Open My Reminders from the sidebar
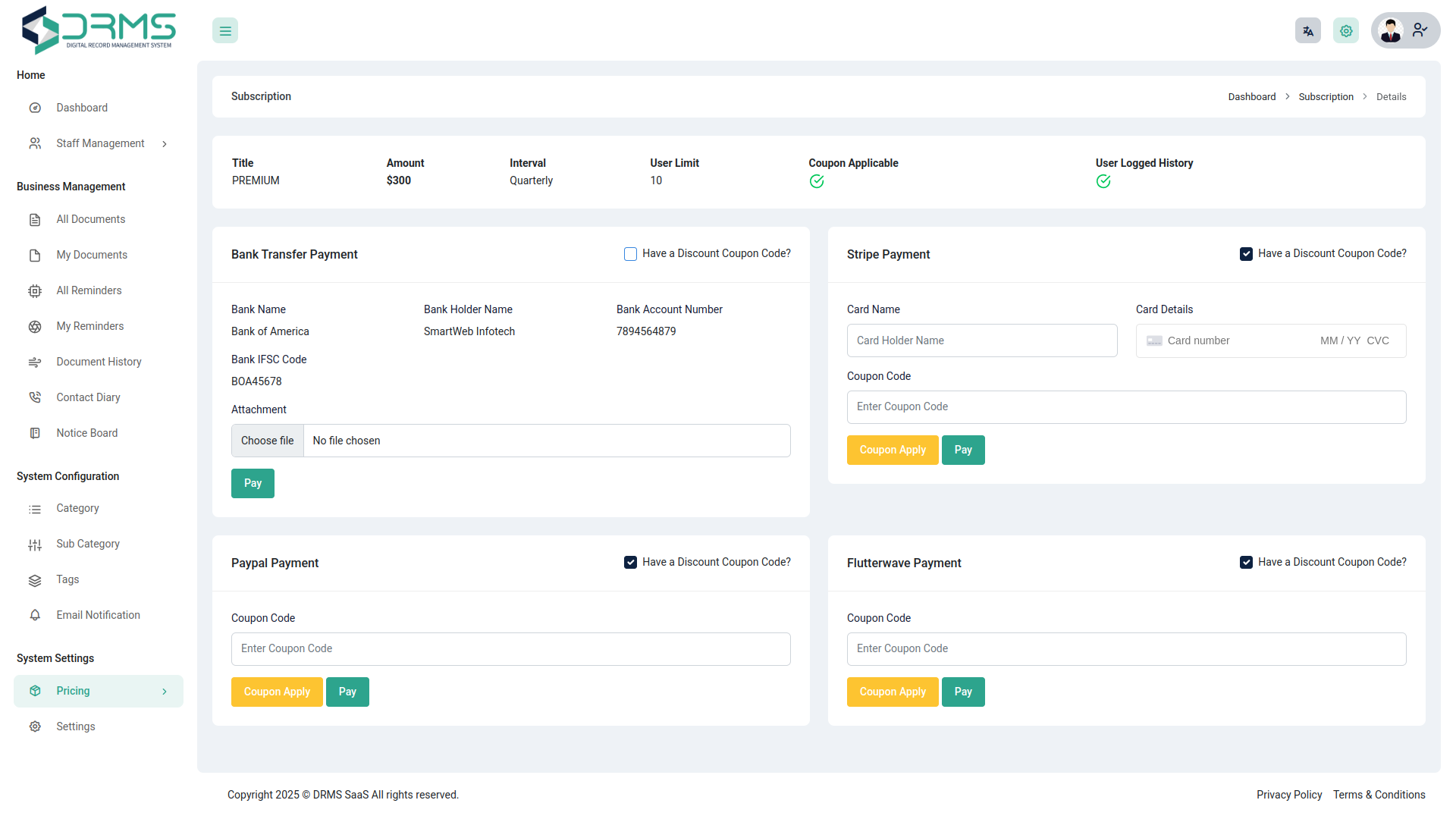The image size is (1456, 819). (x=89, y=326)
